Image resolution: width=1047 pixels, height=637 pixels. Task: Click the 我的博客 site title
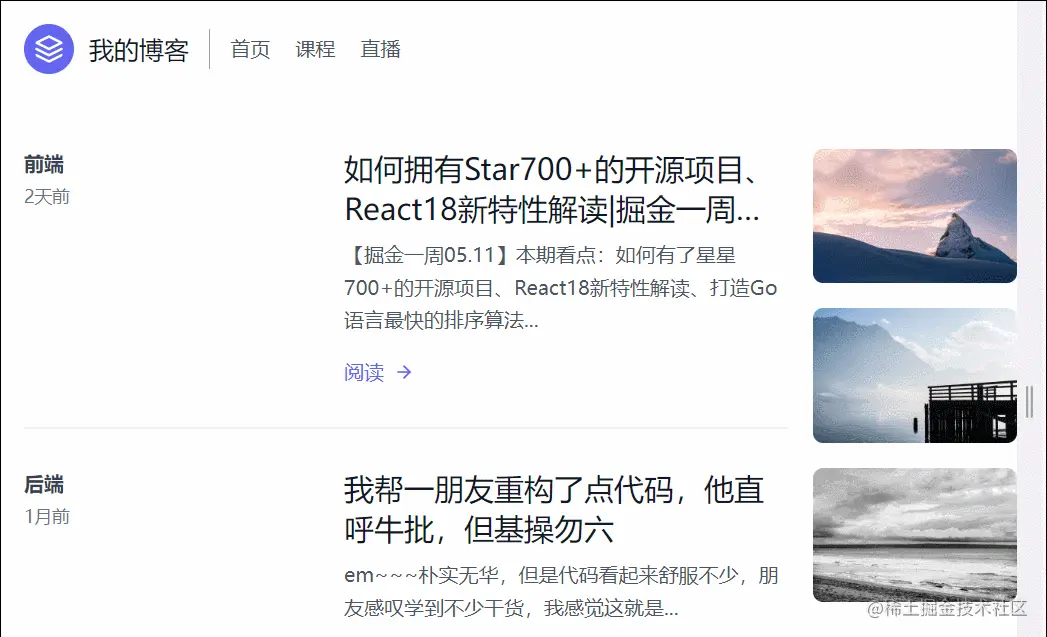point(140,49)
